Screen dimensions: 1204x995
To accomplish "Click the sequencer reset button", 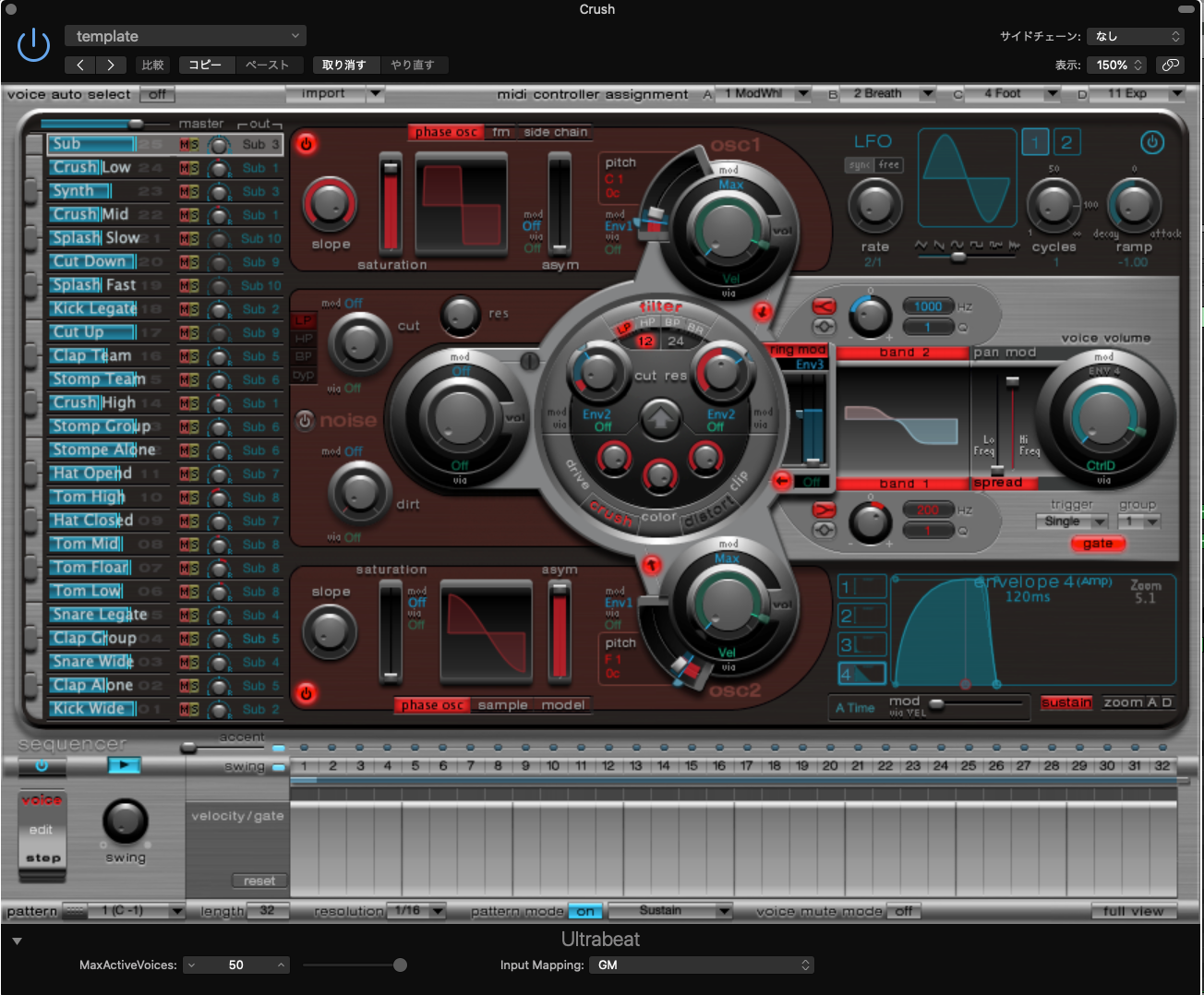I will 259,881.
